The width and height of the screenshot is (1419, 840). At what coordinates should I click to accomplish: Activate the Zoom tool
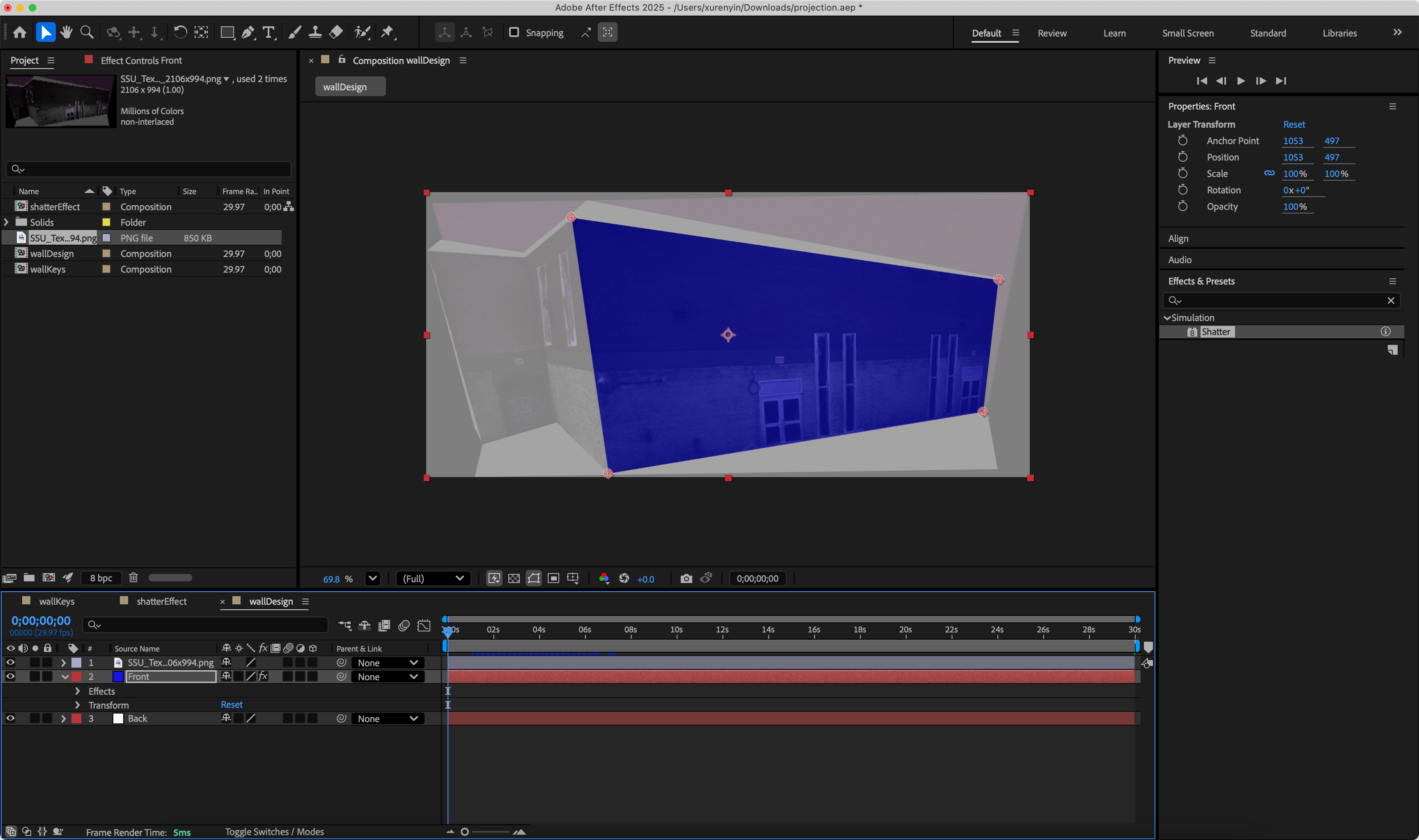tap(86, 32)
